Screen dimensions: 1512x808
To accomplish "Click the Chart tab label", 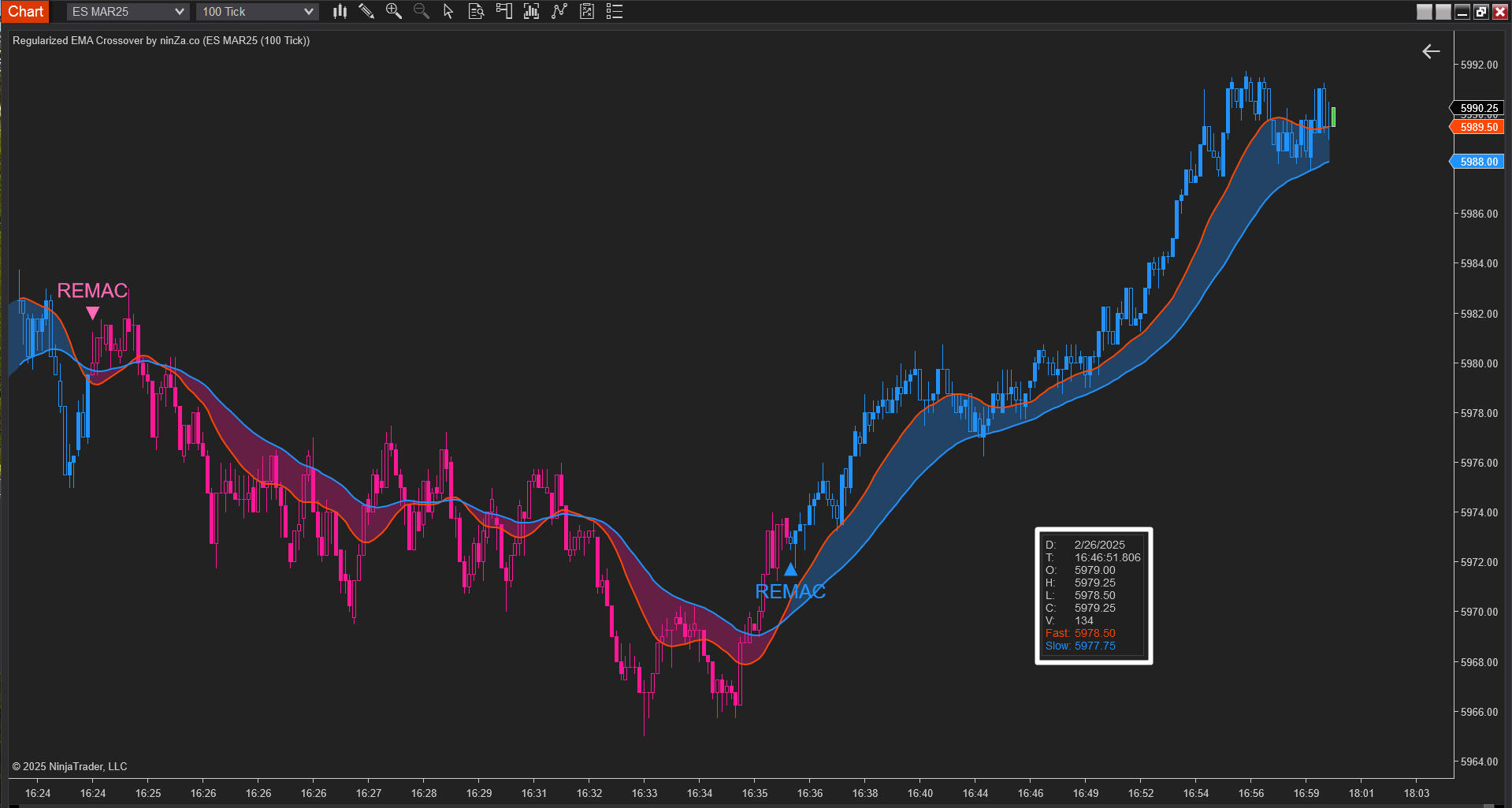I will point(25,11).
